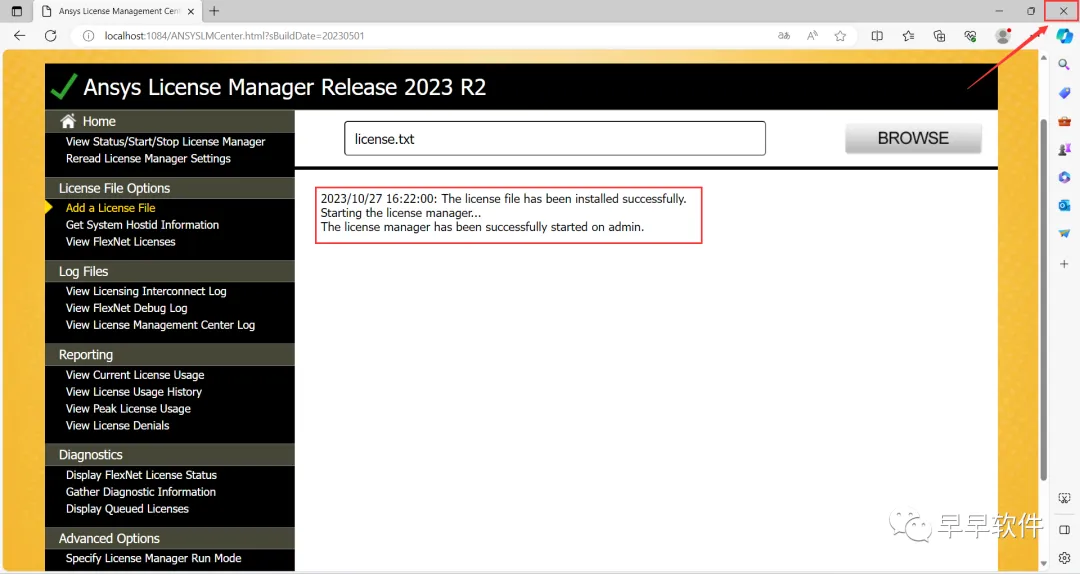1080x574 pixels.
Task: Add this page to favorites star
Action: point(840,36)
